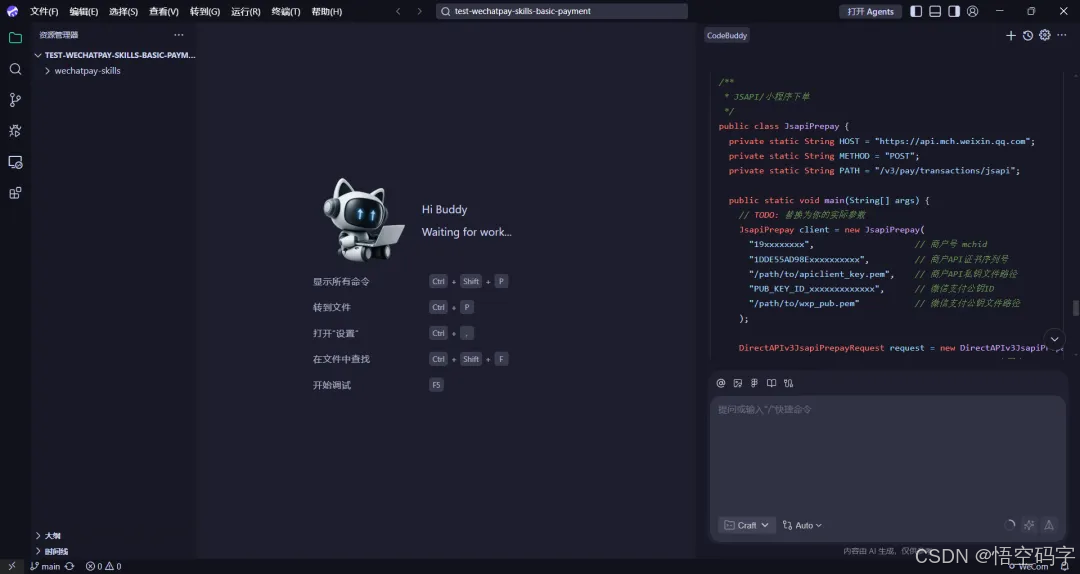This screenshot has height=574, width=1080.
Task: Toggle the secondary side bar layout
Action: point(954,11)
